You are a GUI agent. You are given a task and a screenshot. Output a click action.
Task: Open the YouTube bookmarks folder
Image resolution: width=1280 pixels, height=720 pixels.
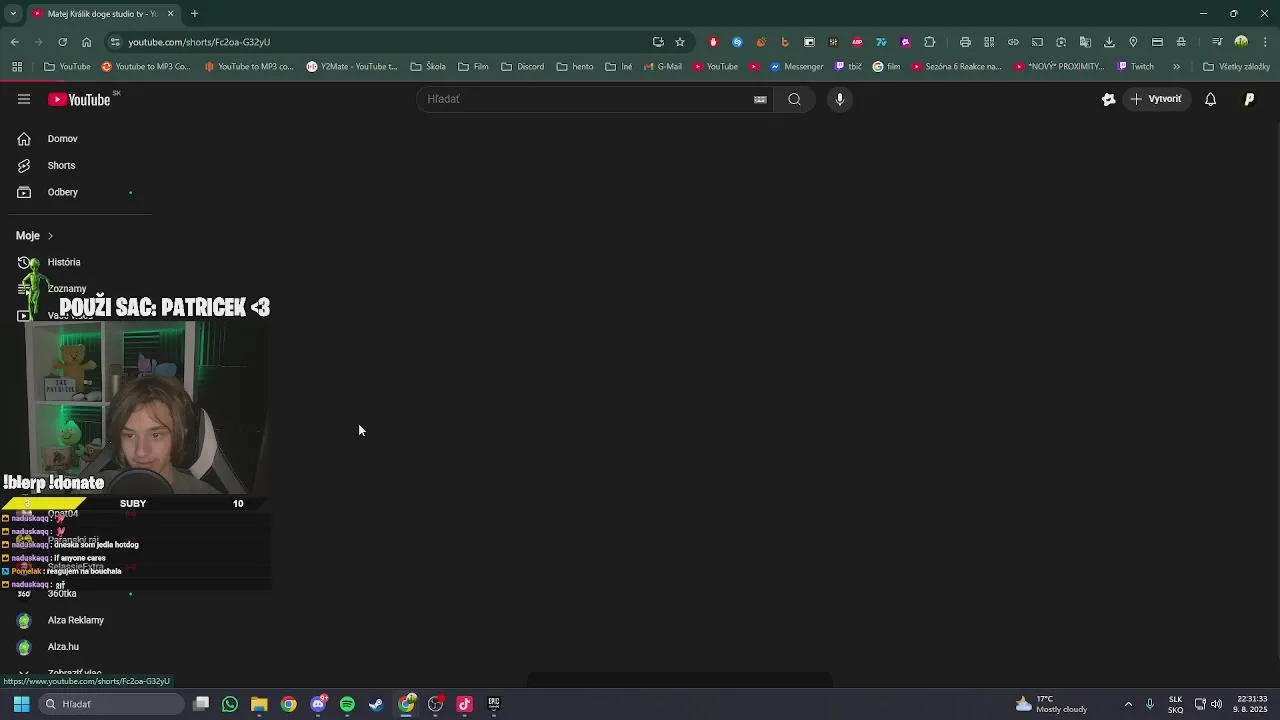67,67
